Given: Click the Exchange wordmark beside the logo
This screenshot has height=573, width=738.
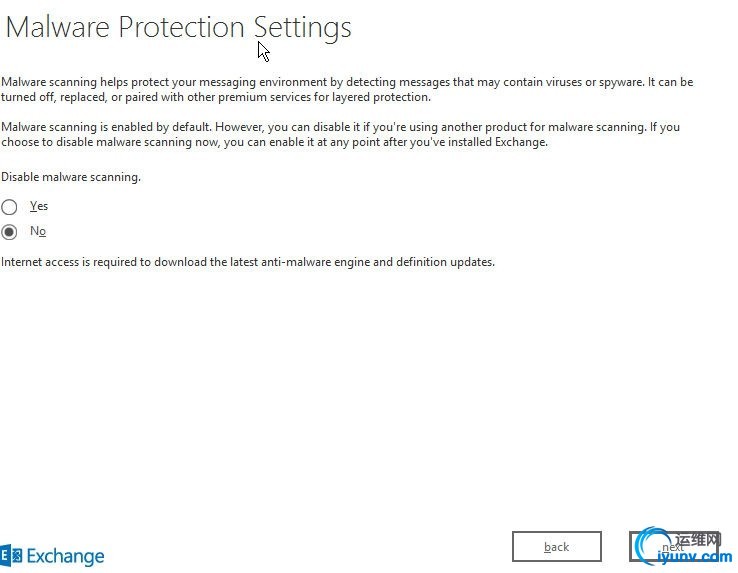Looking at the screenshot, I should point(65,556).
